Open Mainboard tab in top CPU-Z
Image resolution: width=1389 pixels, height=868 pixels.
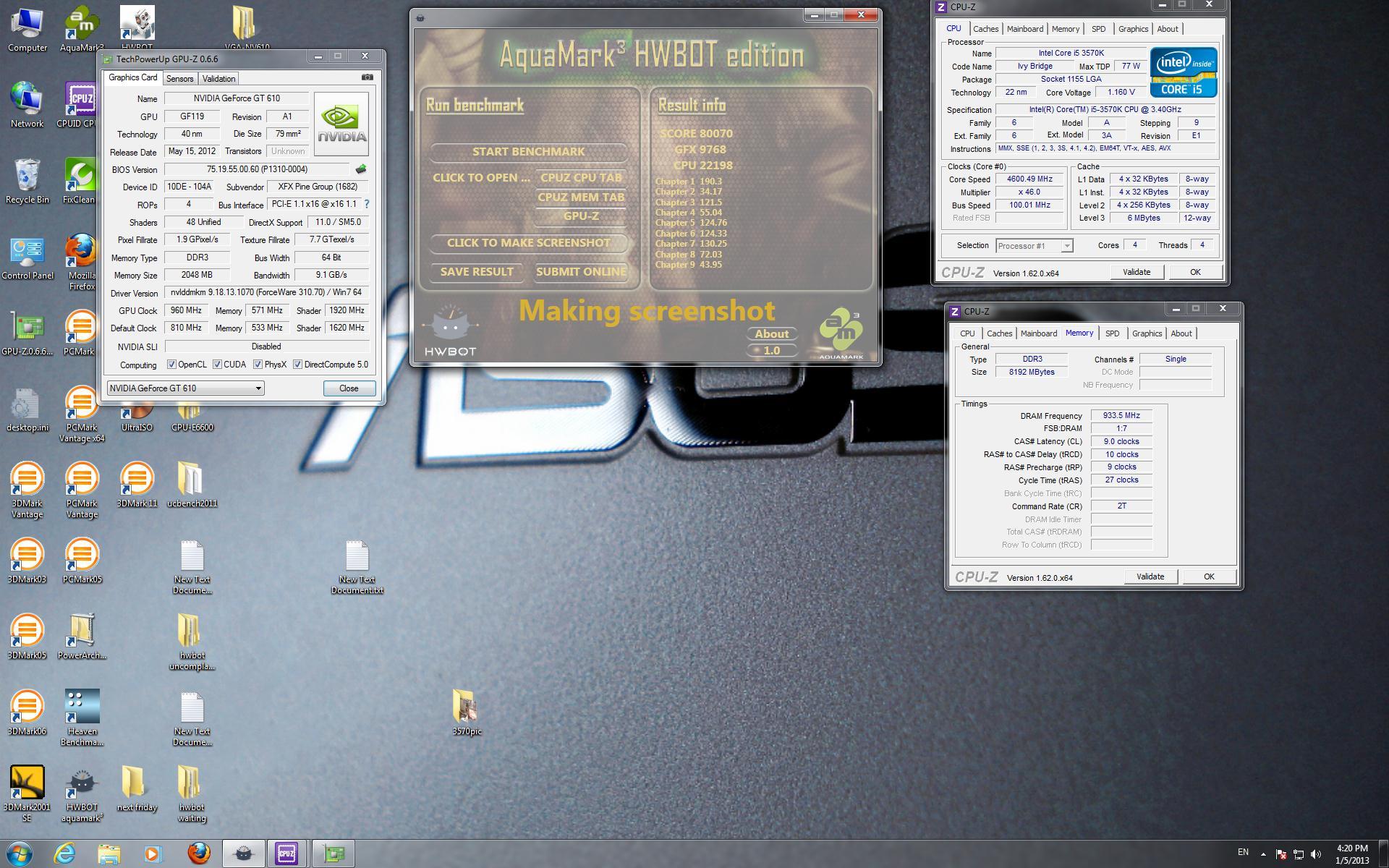pos(1025,29)
